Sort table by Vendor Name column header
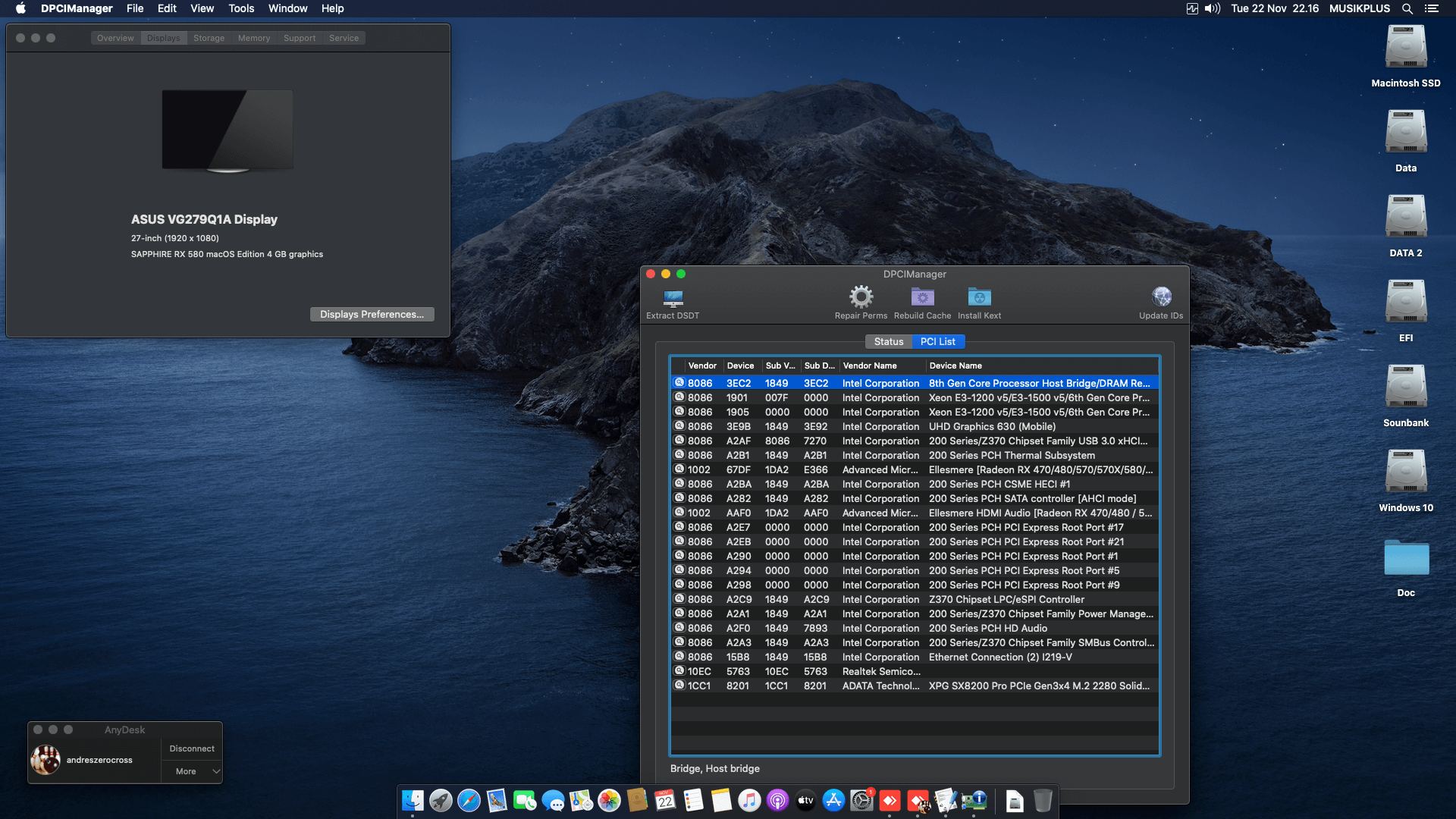 coord(870,366)
